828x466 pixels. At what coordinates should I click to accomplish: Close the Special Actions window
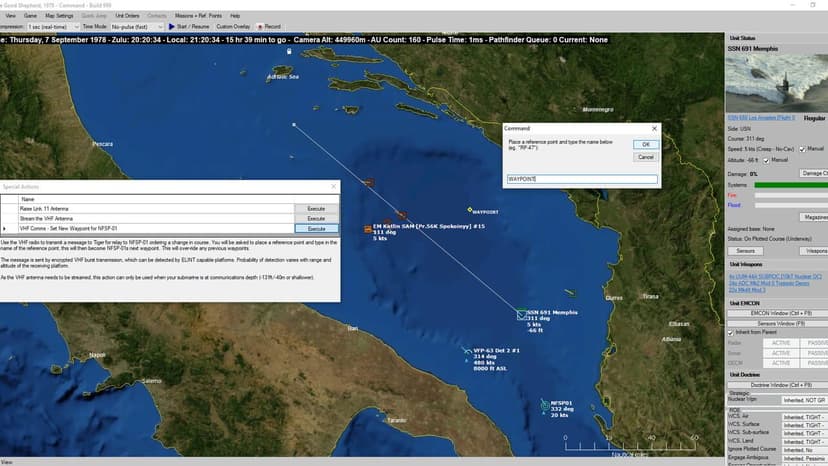pyautogui.click(x=333, y=187)
